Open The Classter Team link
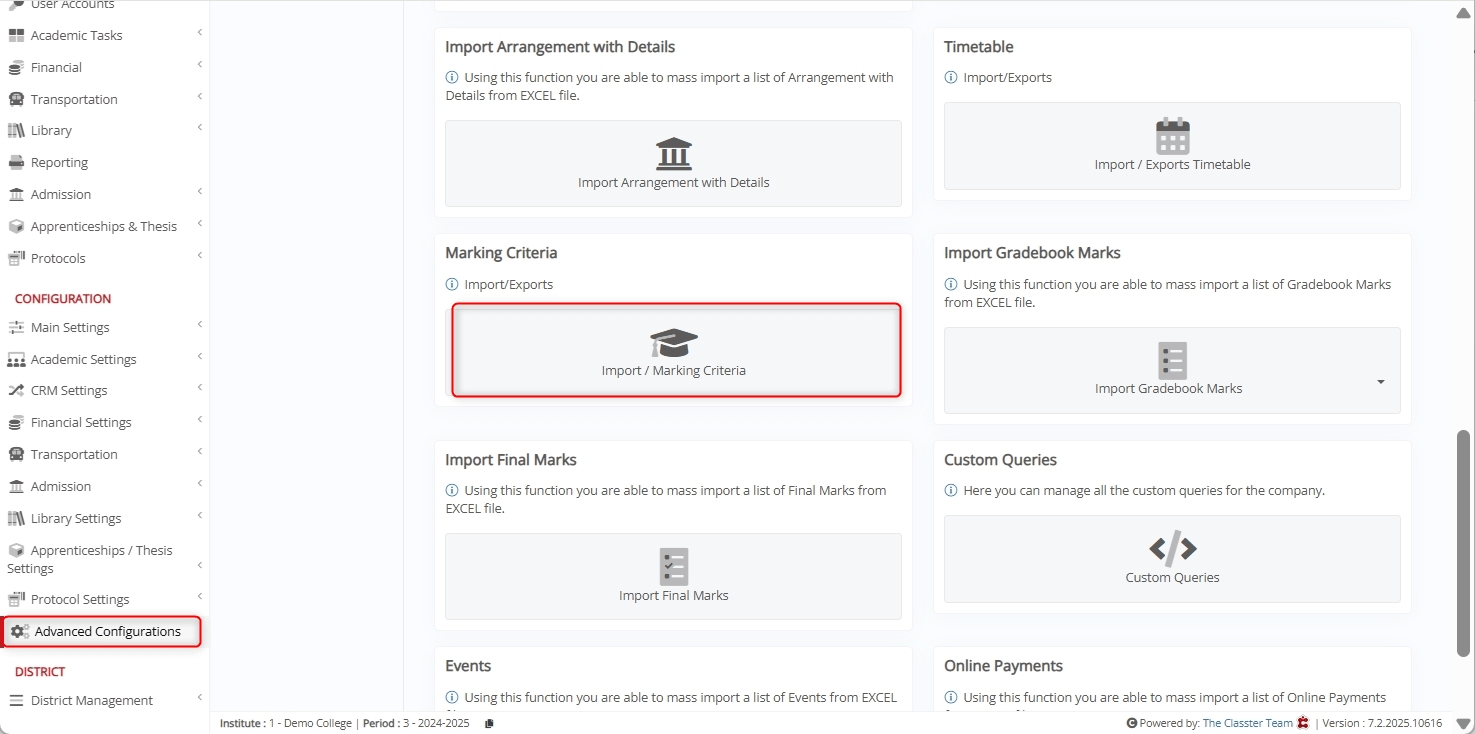1475x734 pixels. [1247, 723]
